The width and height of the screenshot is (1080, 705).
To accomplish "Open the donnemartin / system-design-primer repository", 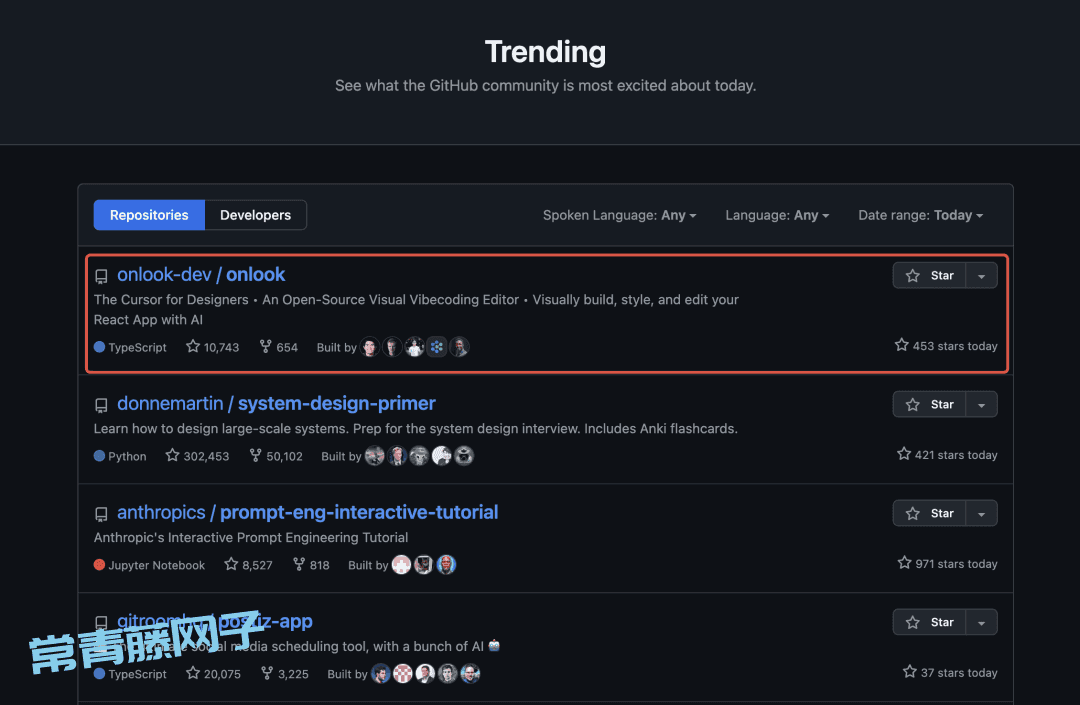I will (x=276, y=403).
